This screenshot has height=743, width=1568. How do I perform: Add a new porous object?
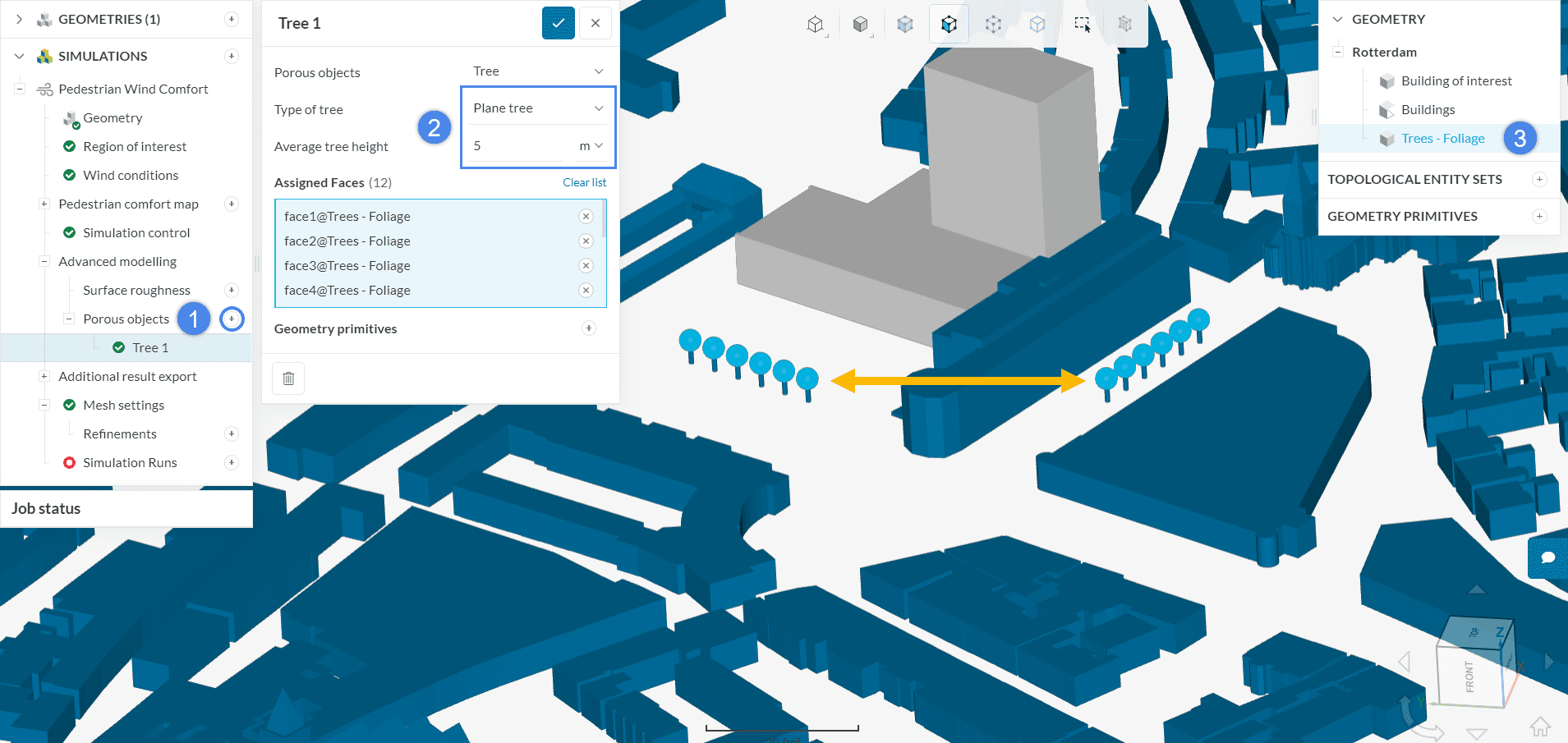[x=232, y=319]
